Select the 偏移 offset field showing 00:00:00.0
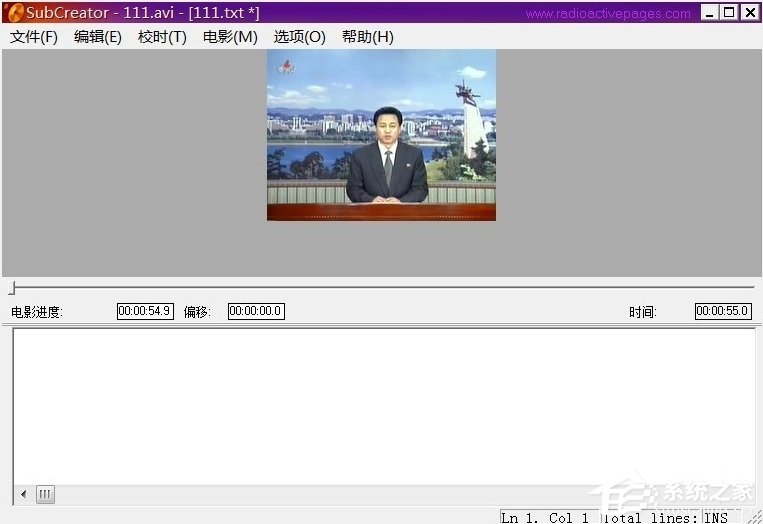Viewport: 763px width, 524px height. click(x=256, y=311)
